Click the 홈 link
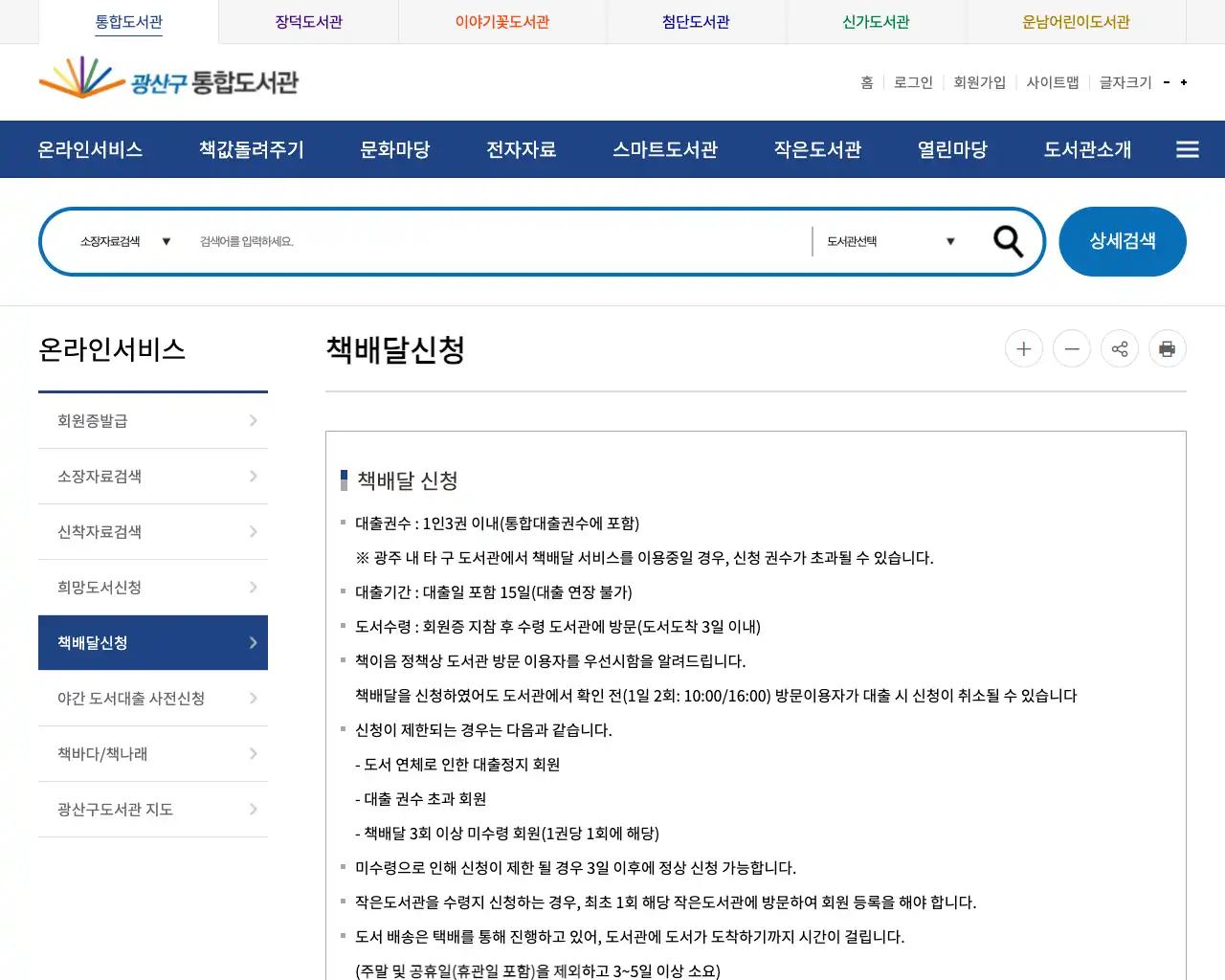Viewport: 1225px width, 980px height. pyautogui.click(x=867, y=82)
